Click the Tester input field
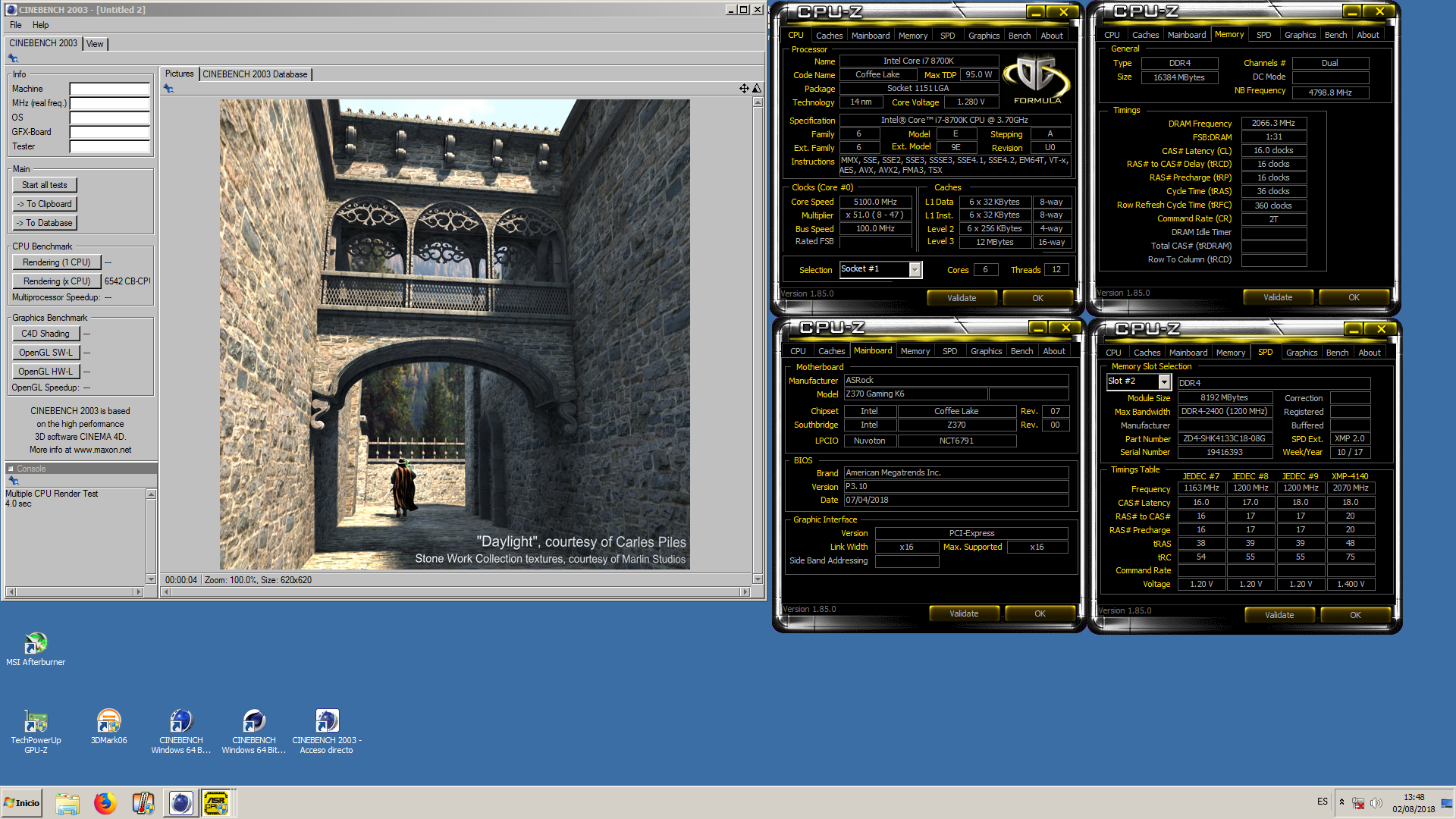 click(x=109, y=146)
